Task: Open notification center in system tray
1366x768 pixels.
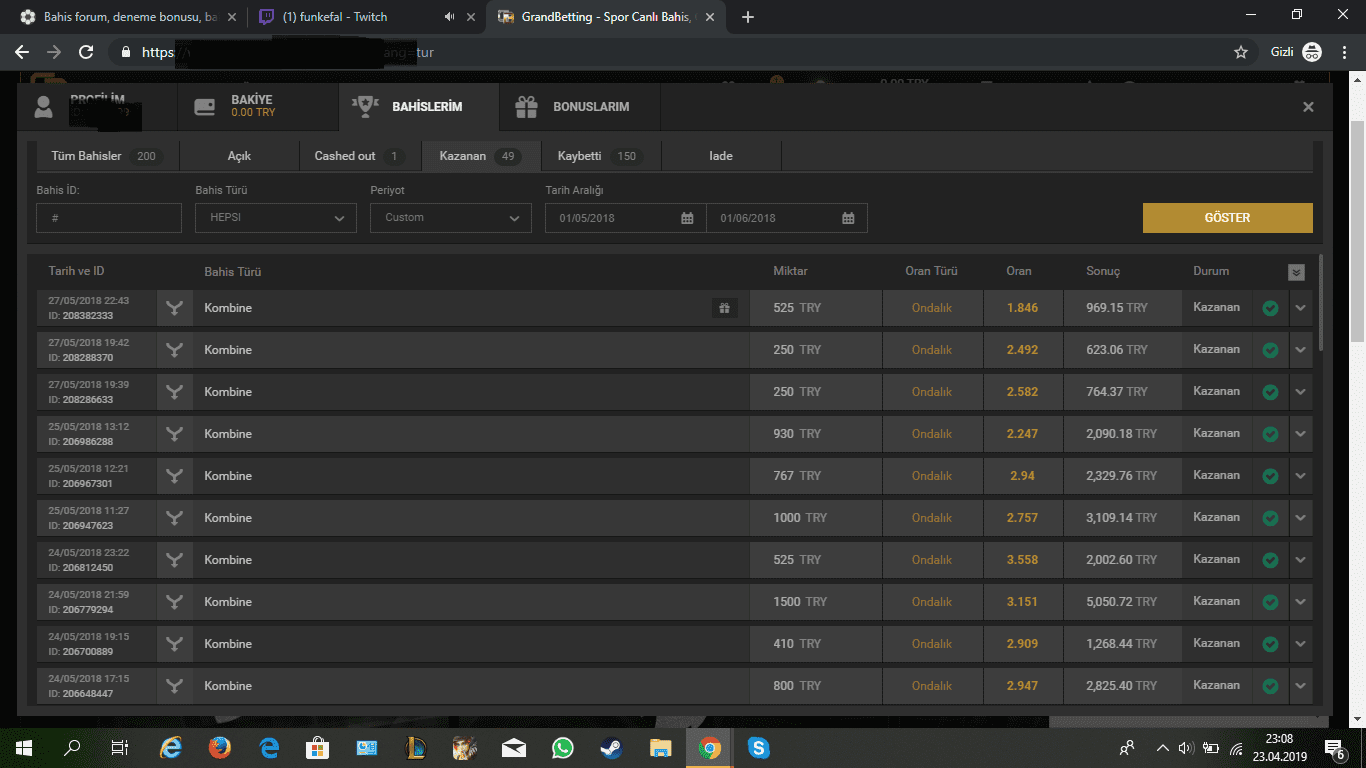Action: 1334,748
